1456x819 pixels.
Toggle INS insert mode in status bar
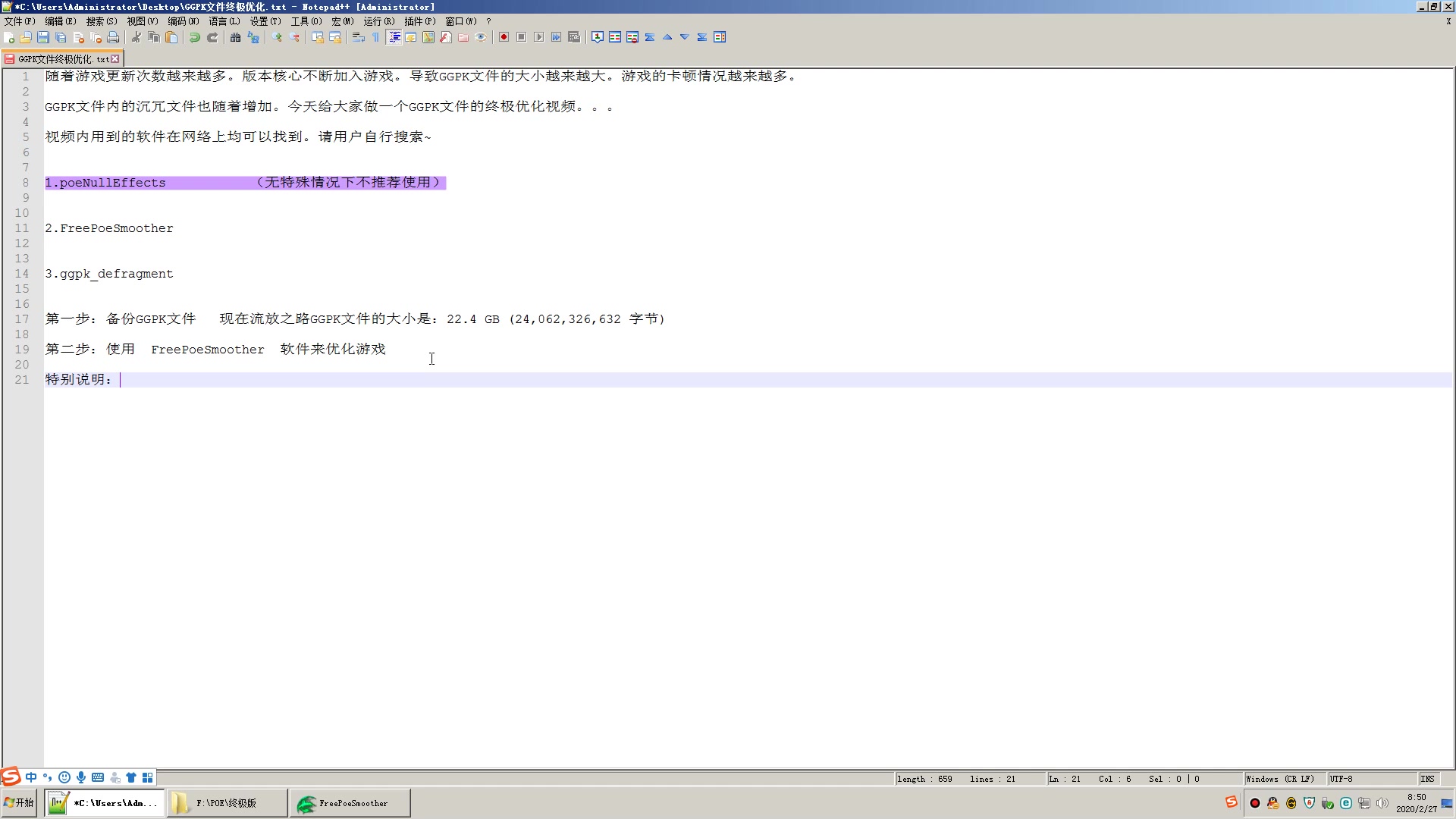coord(1428,779)
